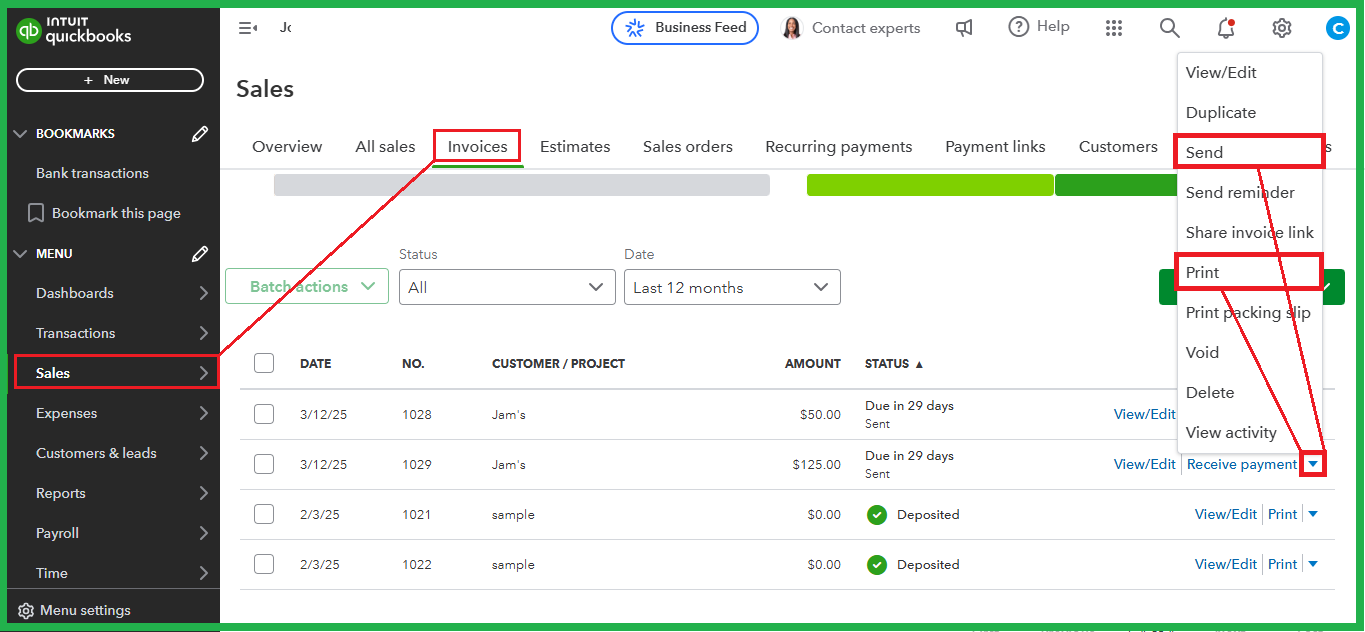
Task: Select Send reminder in the menu
Action: [1250, 193]
